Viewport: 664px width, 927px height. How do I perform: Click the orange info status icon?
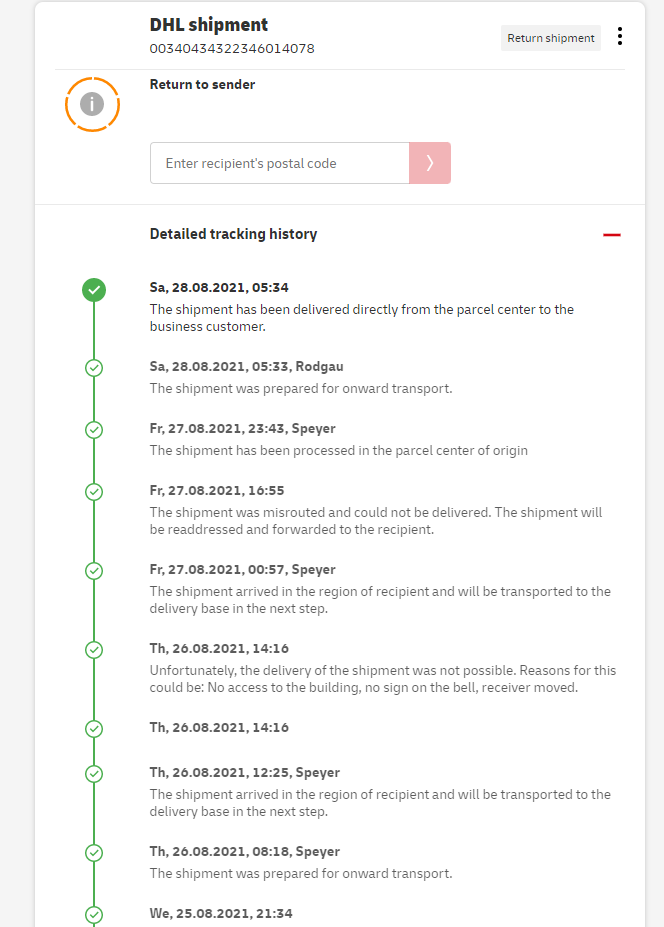[92, 103]
